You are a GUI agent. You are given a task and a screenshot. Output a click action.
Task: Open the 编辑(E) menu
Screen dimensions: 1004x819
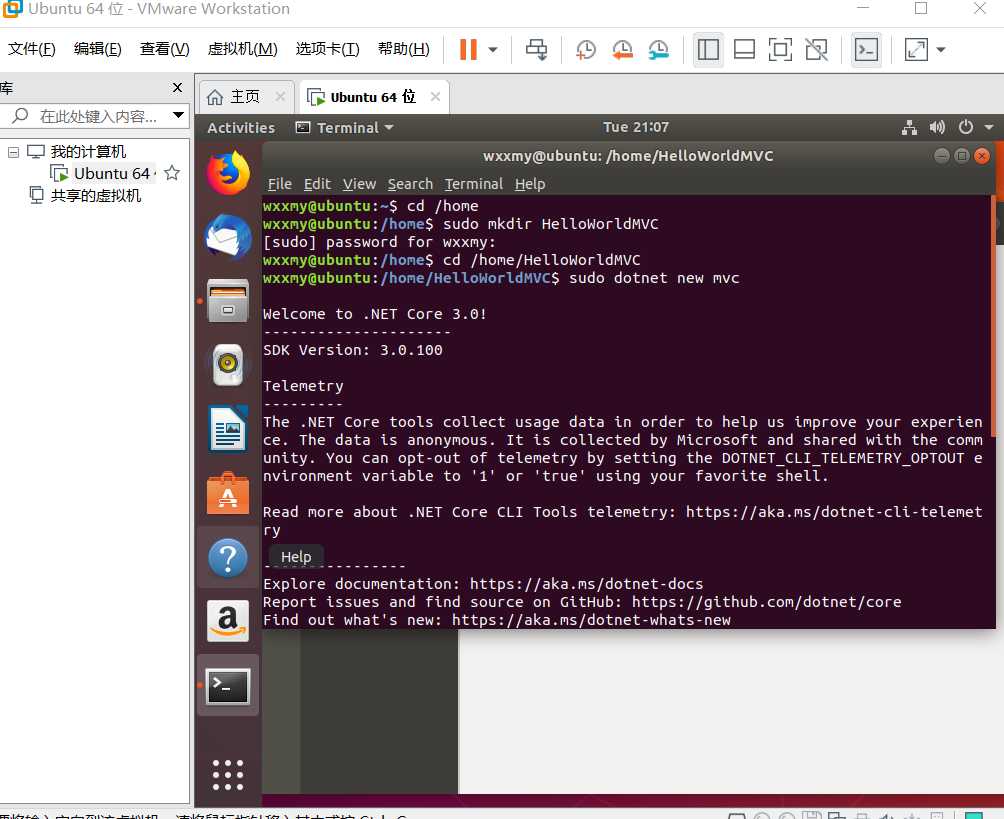97,49
